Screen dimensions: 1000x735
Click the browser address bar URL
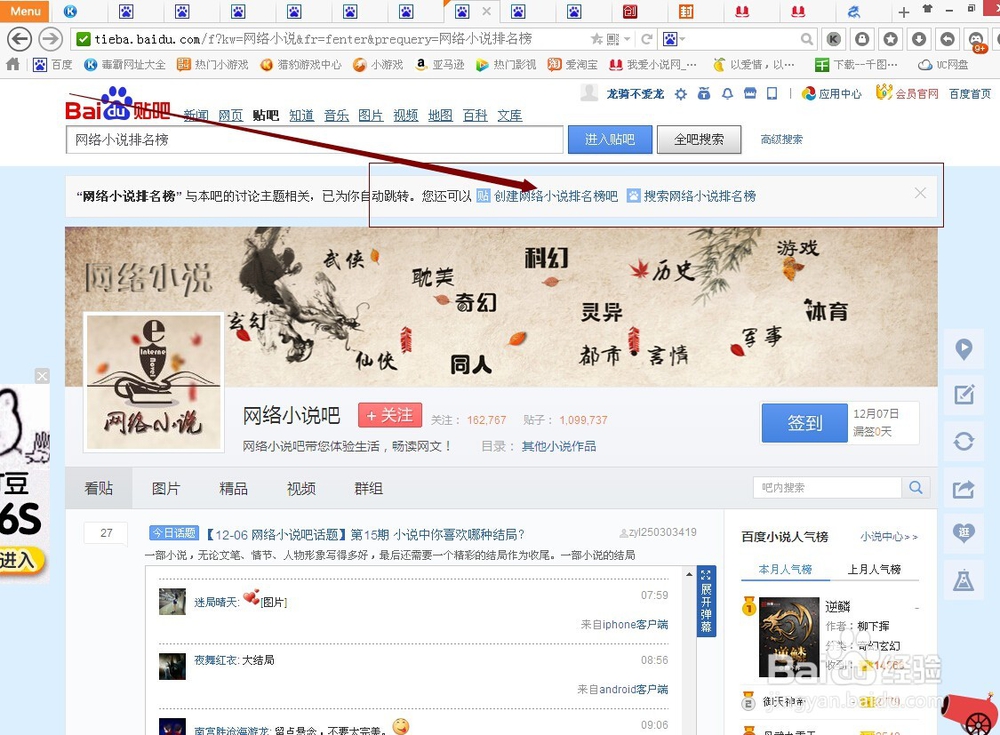(x=312, y=39)
